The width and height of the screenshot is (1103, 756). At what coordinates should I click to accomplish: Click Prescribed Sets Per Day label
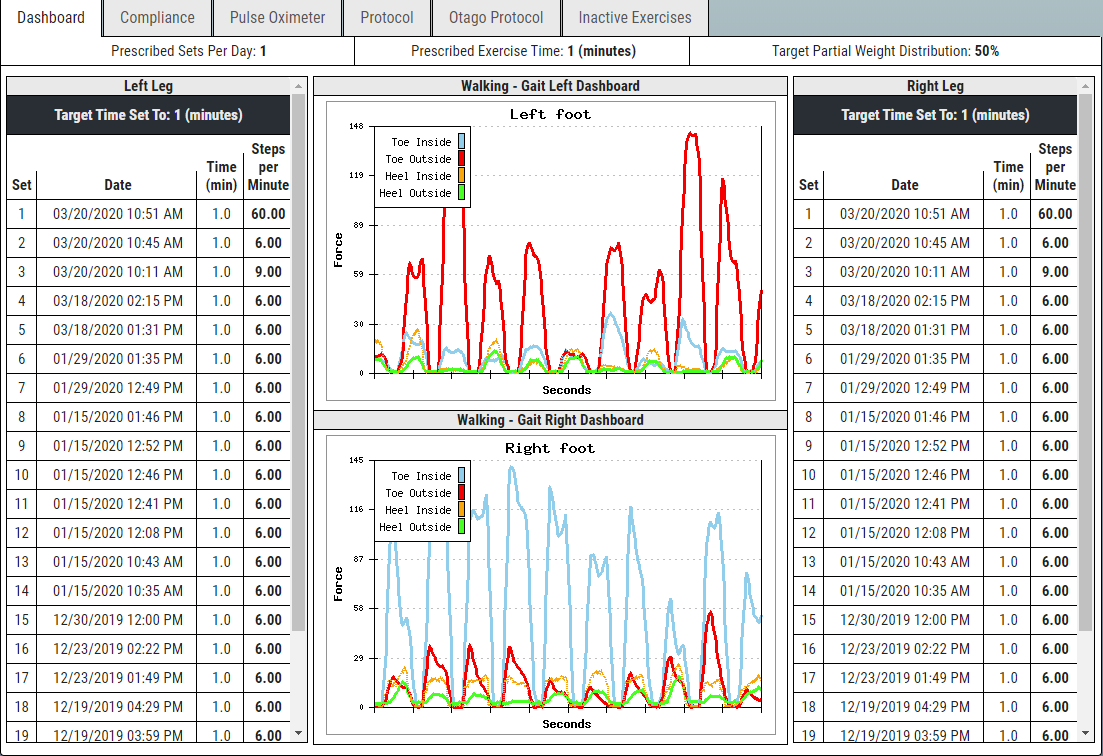[x=189, y=51]
